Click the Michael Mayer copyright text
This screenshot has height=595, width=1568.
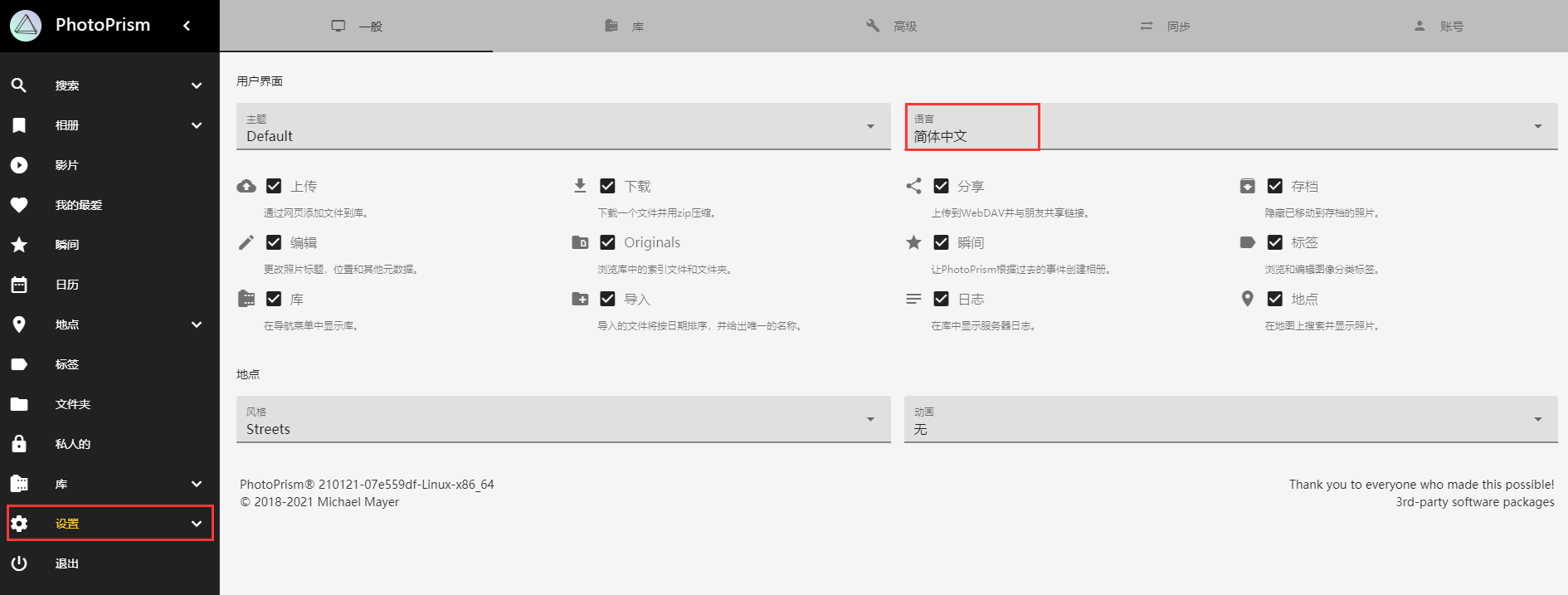pyautogui.click(x=319, y=502)
